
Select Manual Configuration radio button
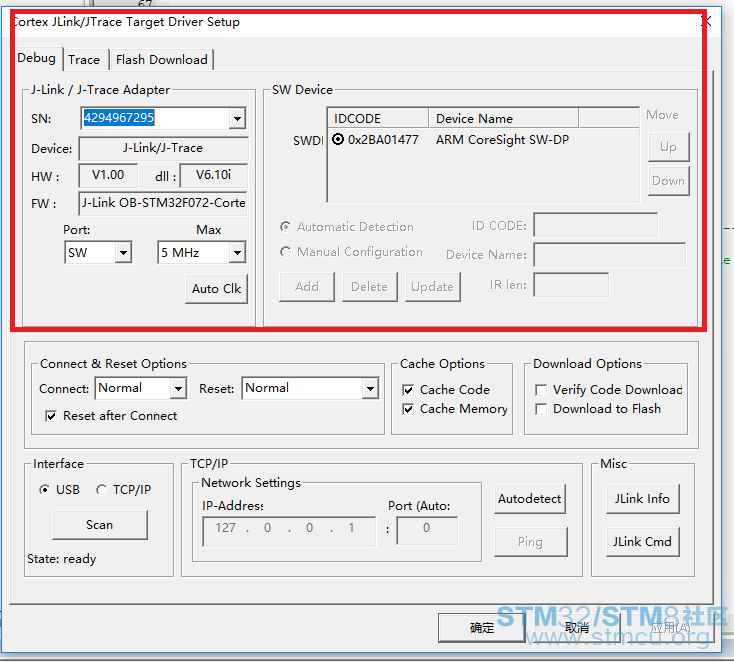tap(285, 252)
